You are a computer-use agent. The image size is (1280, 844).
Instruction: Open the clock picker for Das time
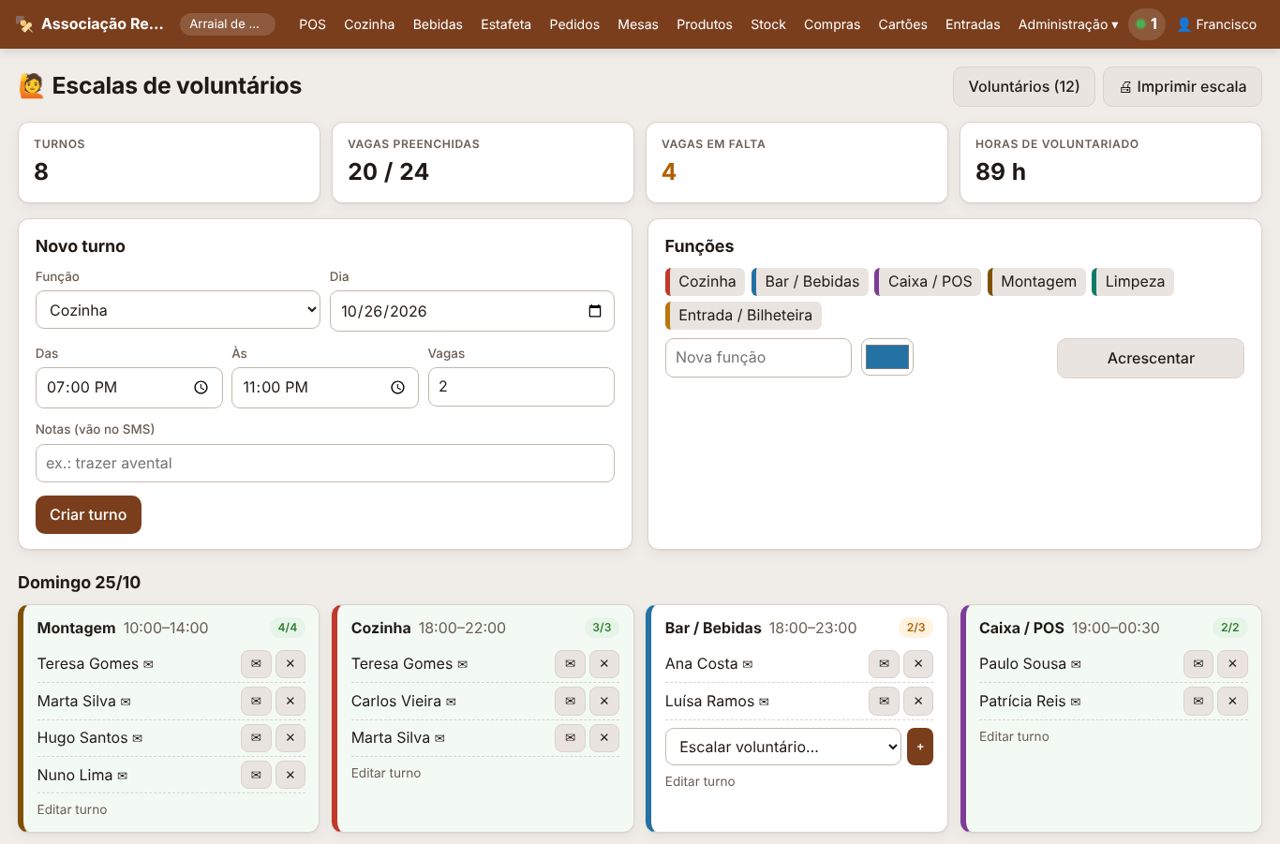[x=201, y=387]
